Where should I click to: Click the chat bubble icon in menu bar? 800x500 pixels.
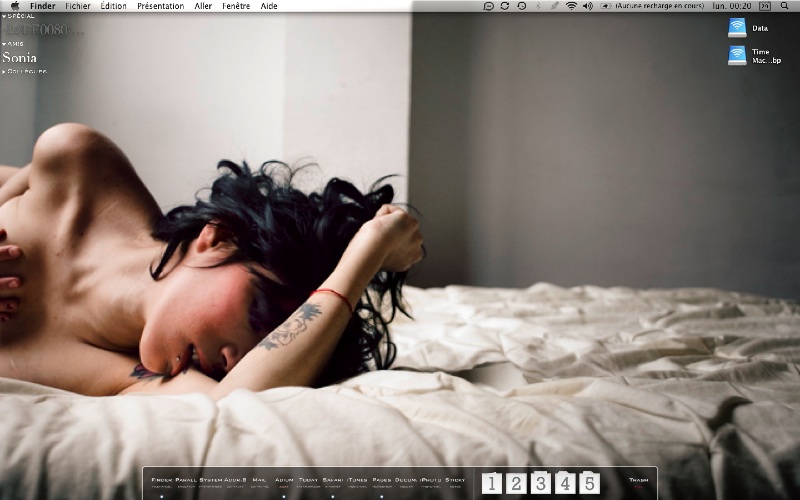click(488, 6)
